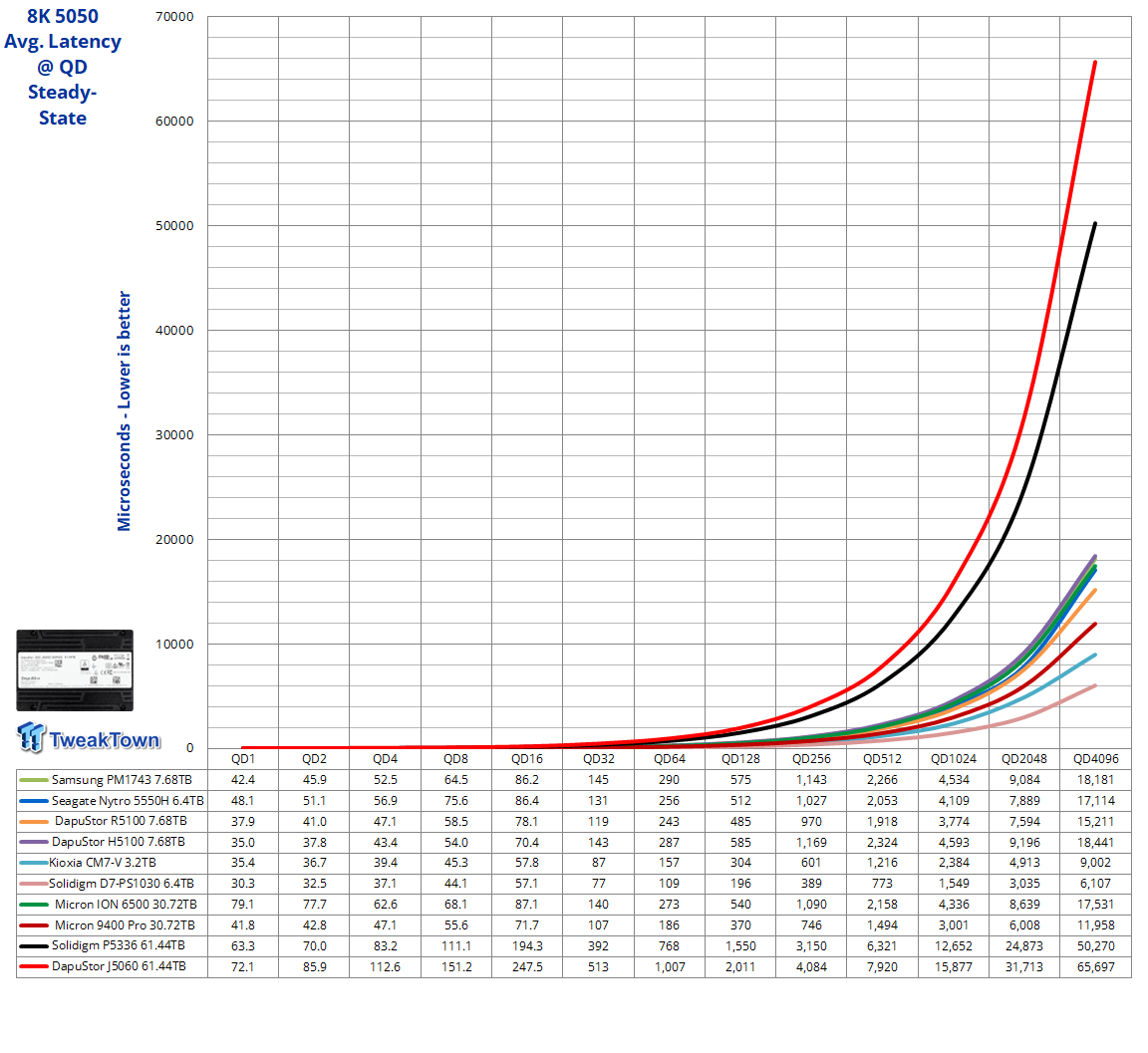Click the DapuStor H5100 purple legend marker

(34, 842)
